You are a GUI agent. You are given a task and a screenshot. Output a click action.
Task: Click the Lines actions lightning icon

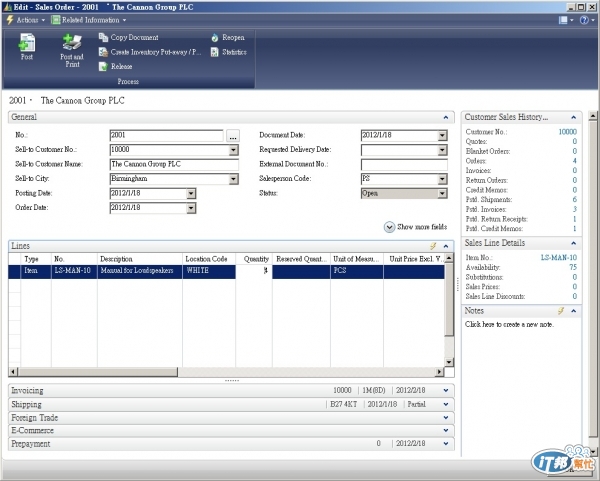[x=433, y=246]
